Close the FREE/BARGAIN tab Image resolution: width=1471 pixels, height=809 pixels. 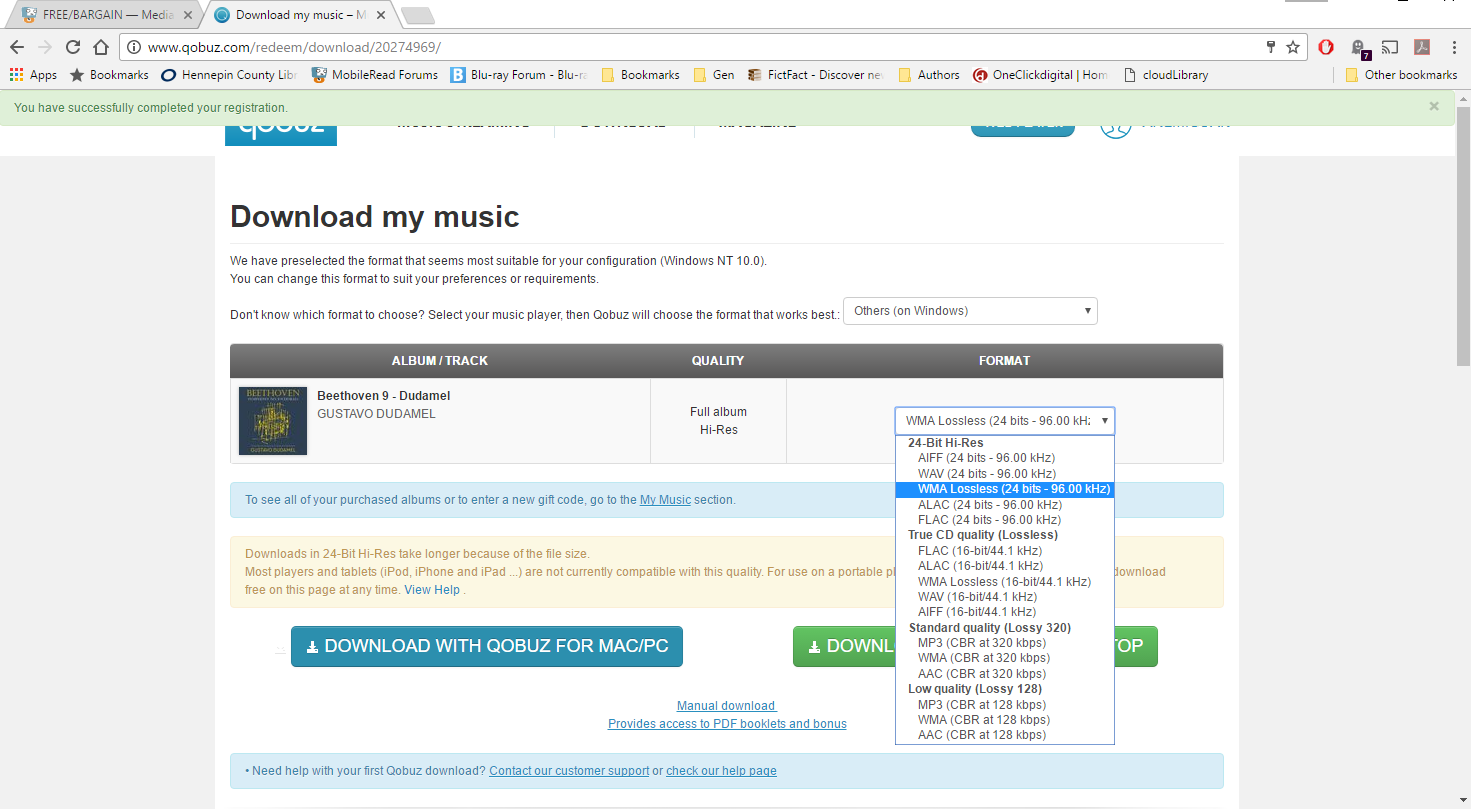click(x=188, y=16)
